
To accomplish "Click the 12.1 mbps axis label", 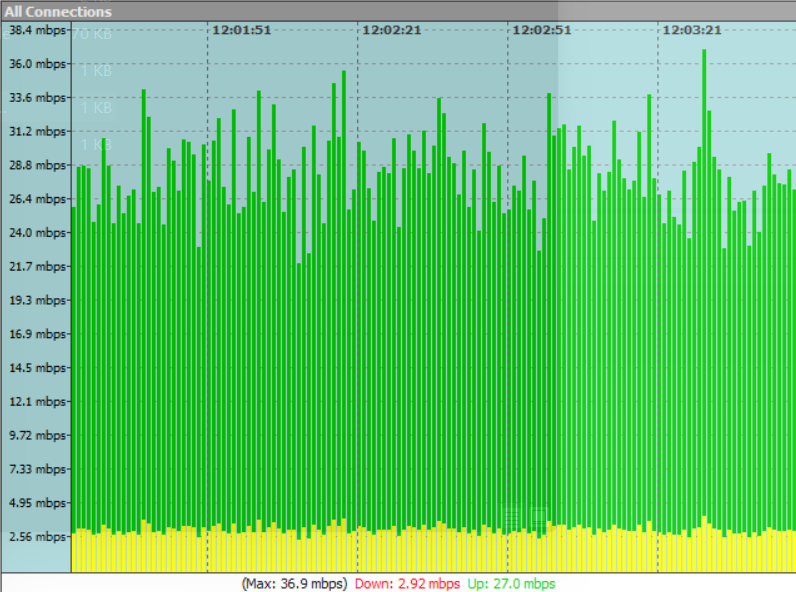I will (38, 402).
